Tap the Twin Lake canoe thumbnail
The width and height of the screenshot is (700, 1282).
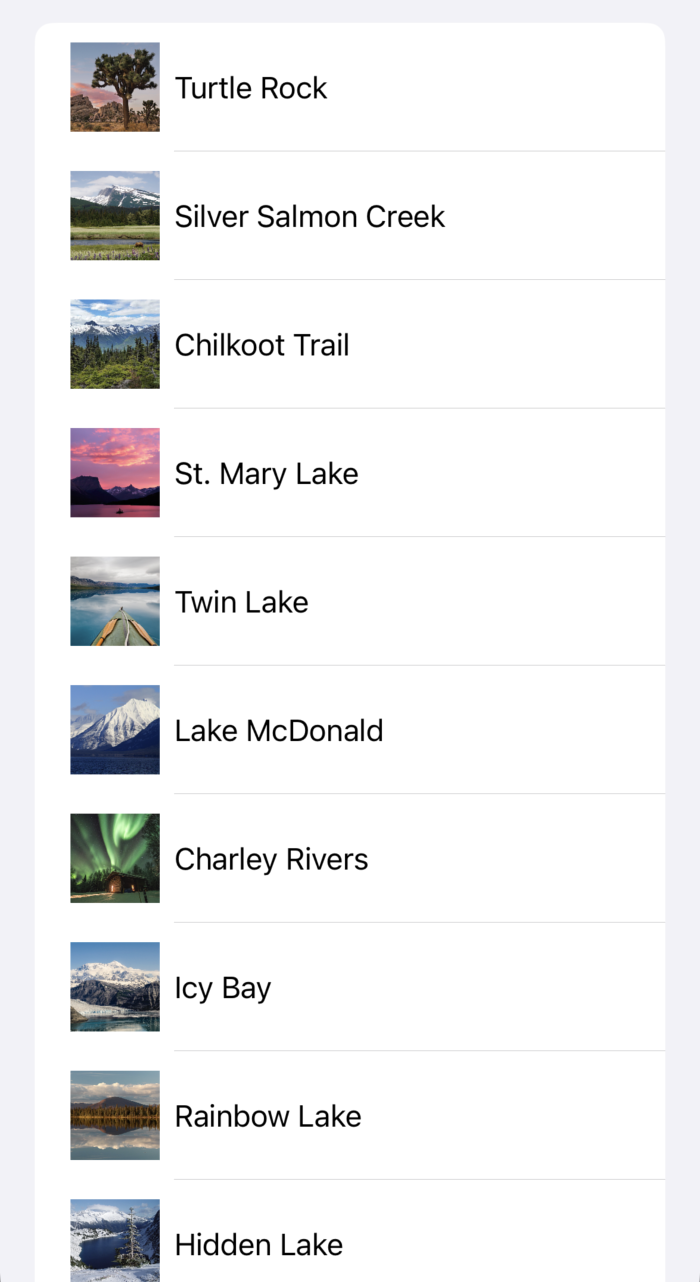click(x=114, y=601)
